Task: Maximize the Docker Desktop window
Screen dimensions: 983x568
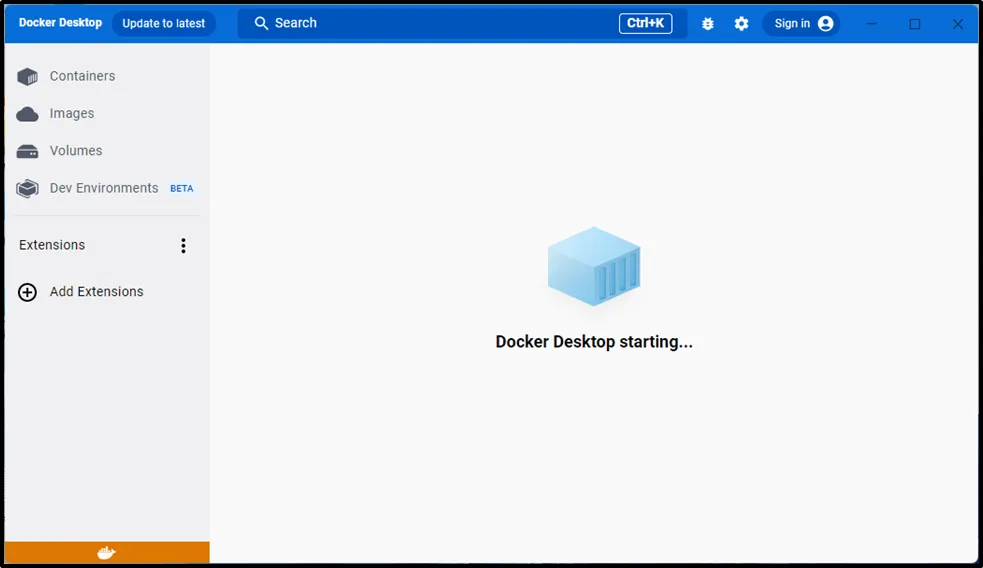Action: (914, 24)
